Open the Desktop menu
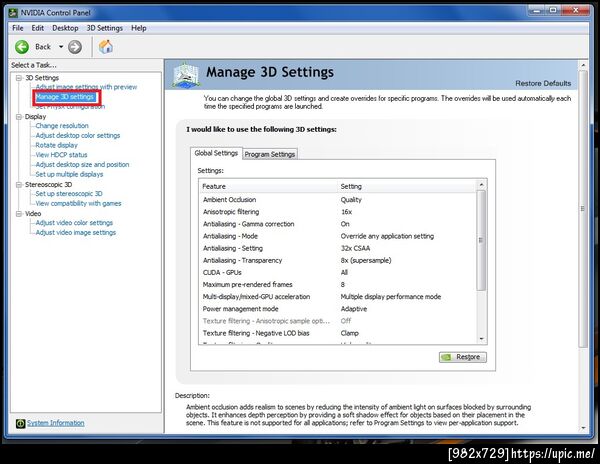The width and height of the screenshot is (600, 464). point(65,28)
